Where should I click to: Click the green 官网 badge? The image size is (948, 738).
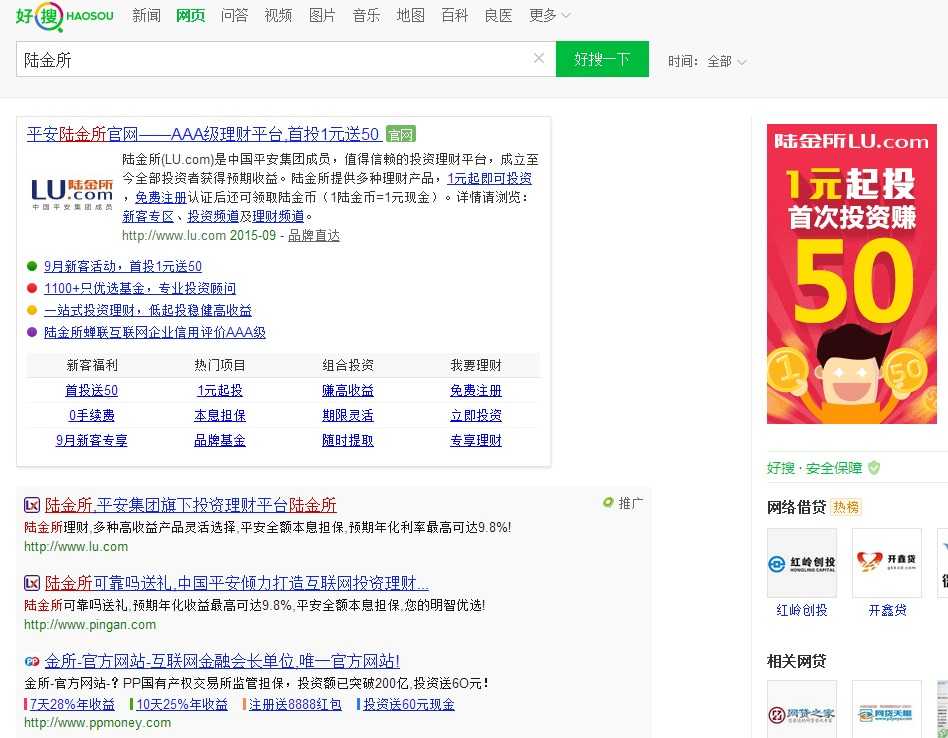[x=400, y=135]
